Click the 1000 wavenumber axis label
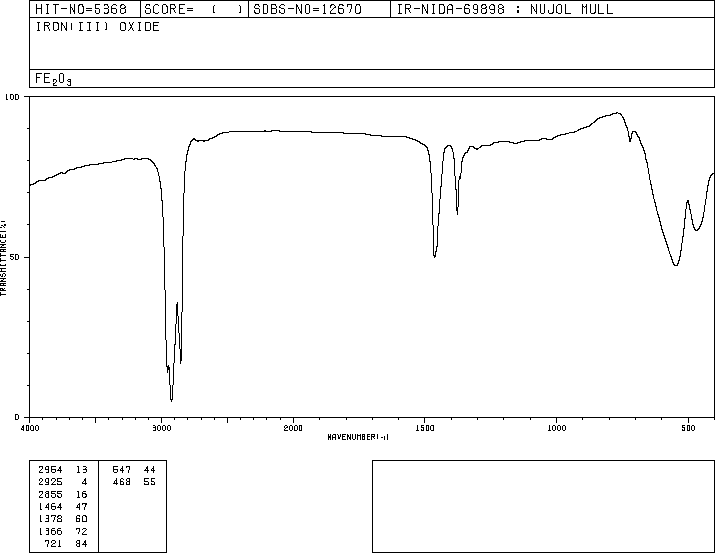715x553 pixels. 557,428
